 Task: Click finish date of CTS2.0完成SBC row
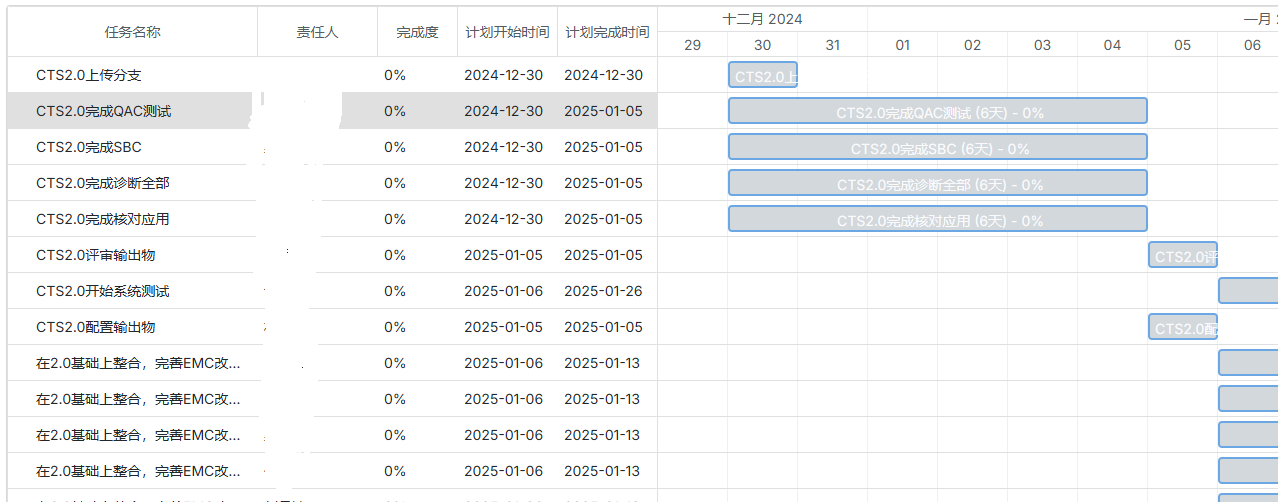click(604, 147)
